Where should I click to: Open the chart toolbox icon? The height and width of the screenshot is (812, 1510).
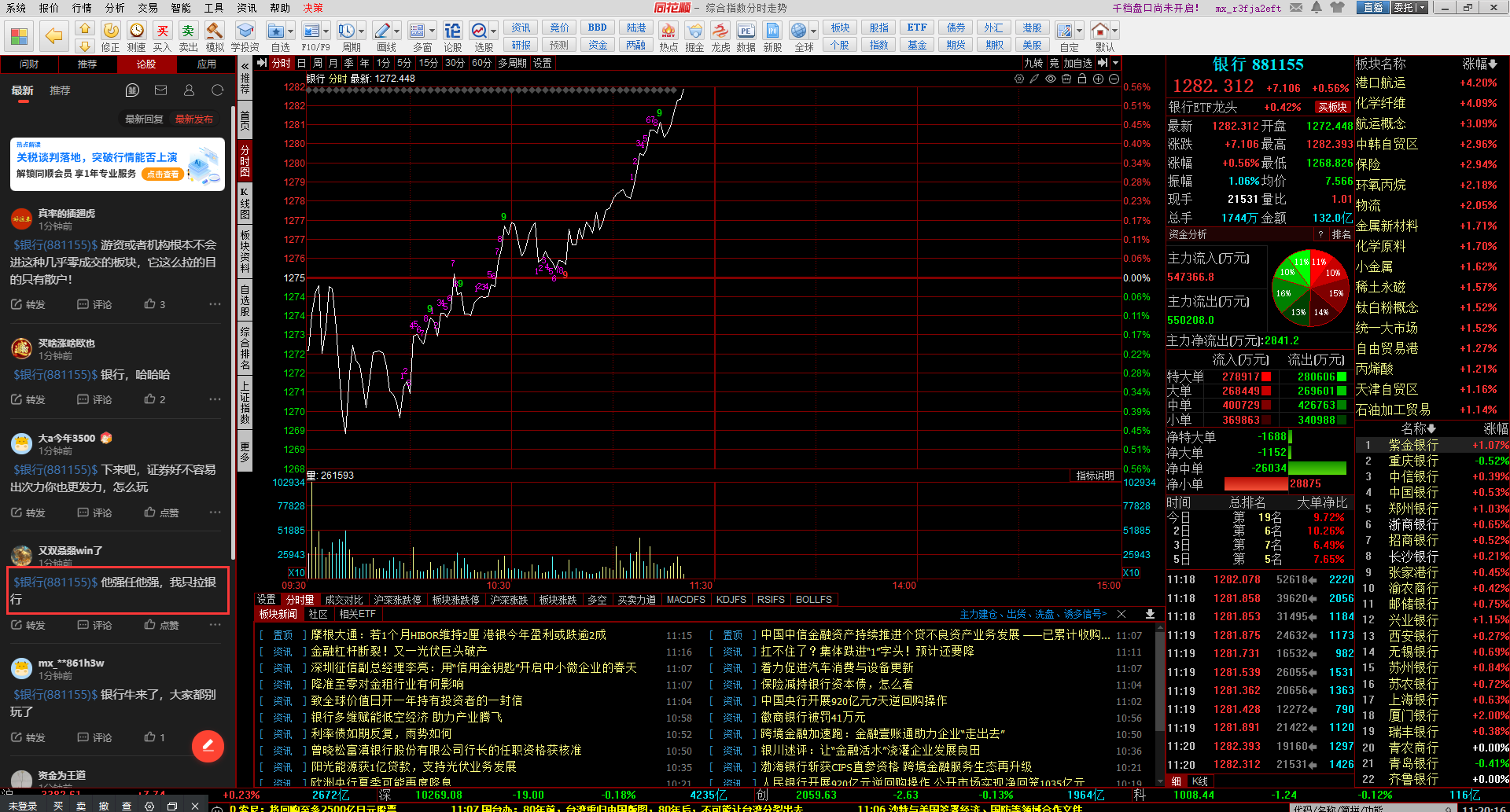pos(1066,79)
